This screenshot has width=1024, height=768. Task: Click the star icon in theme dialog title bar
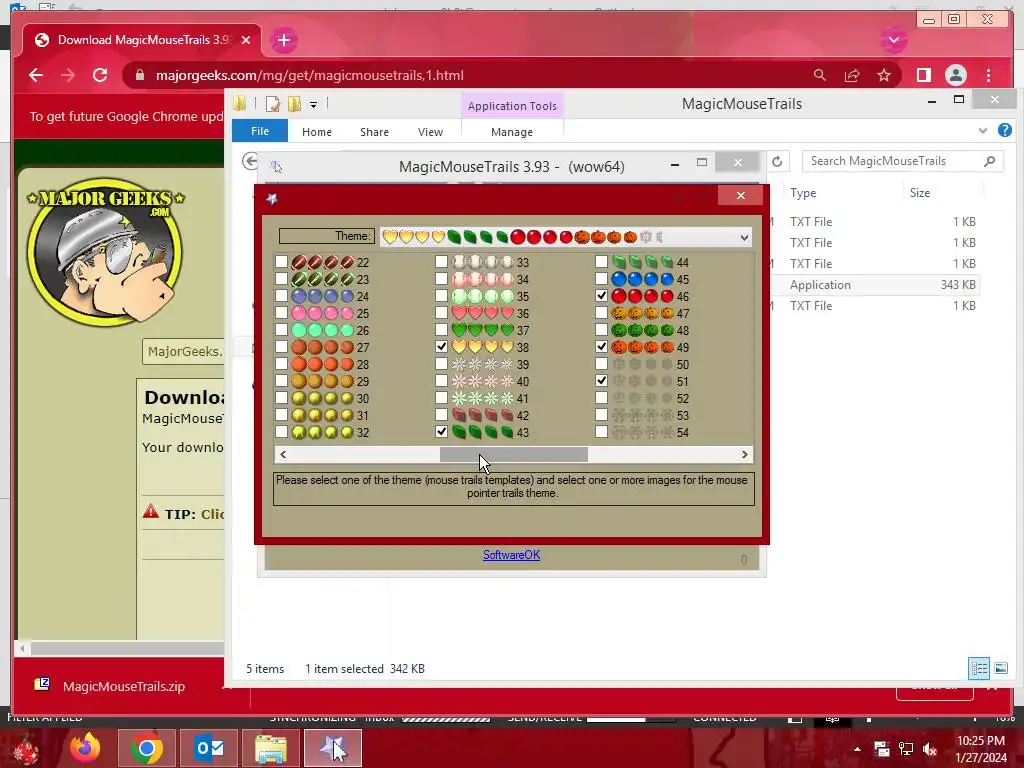272,198
